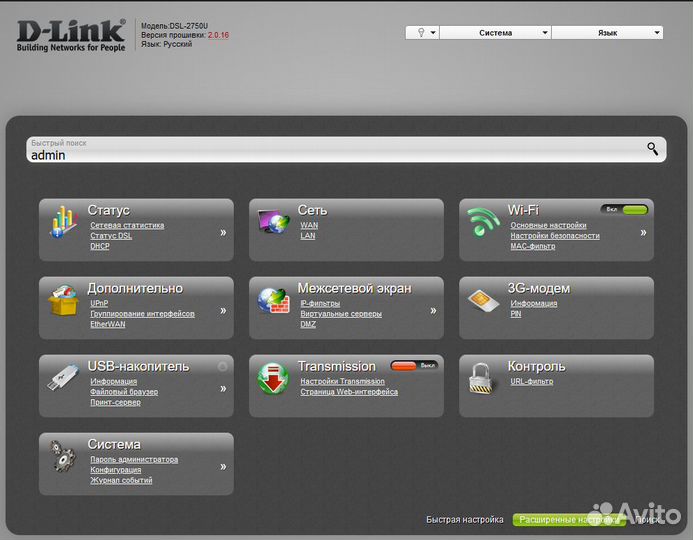Open Настройки Transmission link

click(343, 381)
